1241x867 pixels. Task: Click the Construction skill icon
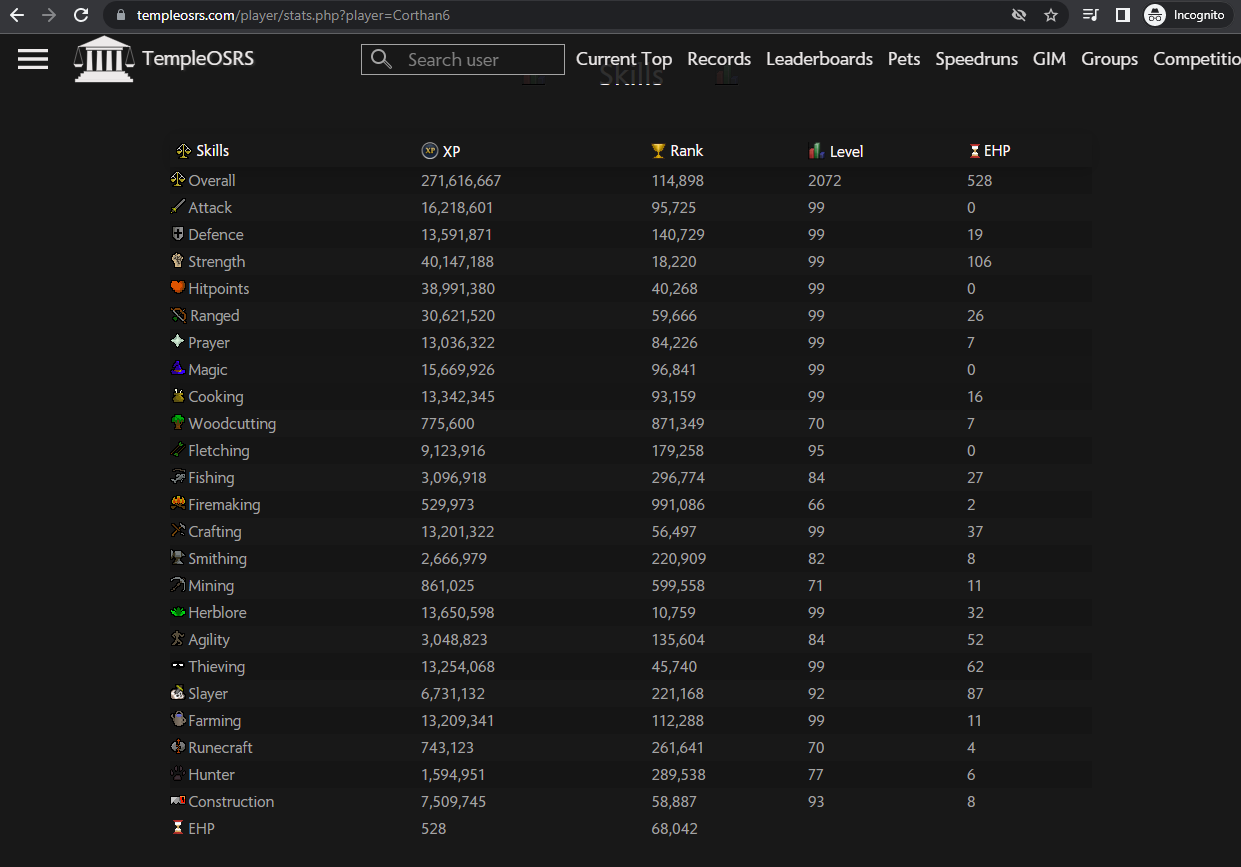178,801
